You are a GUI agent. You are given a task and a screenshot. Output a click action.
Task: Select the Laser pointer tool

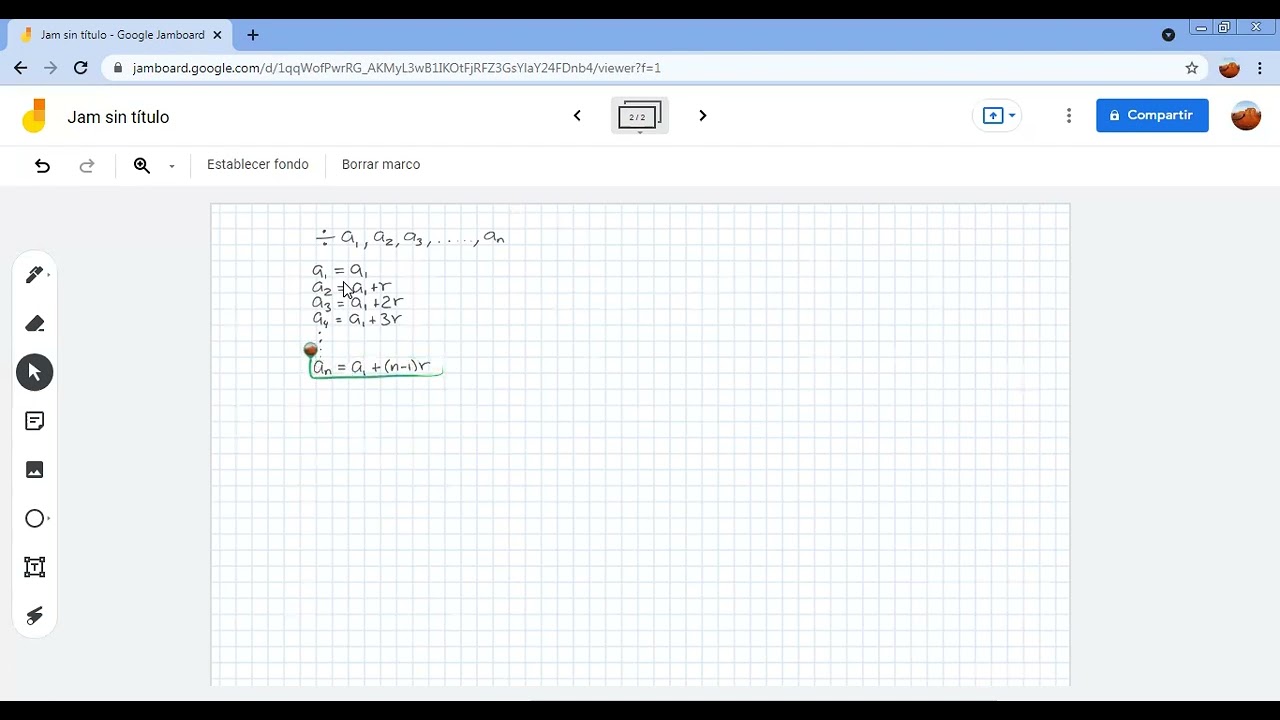pyautogui.click(x=35, y=616)
